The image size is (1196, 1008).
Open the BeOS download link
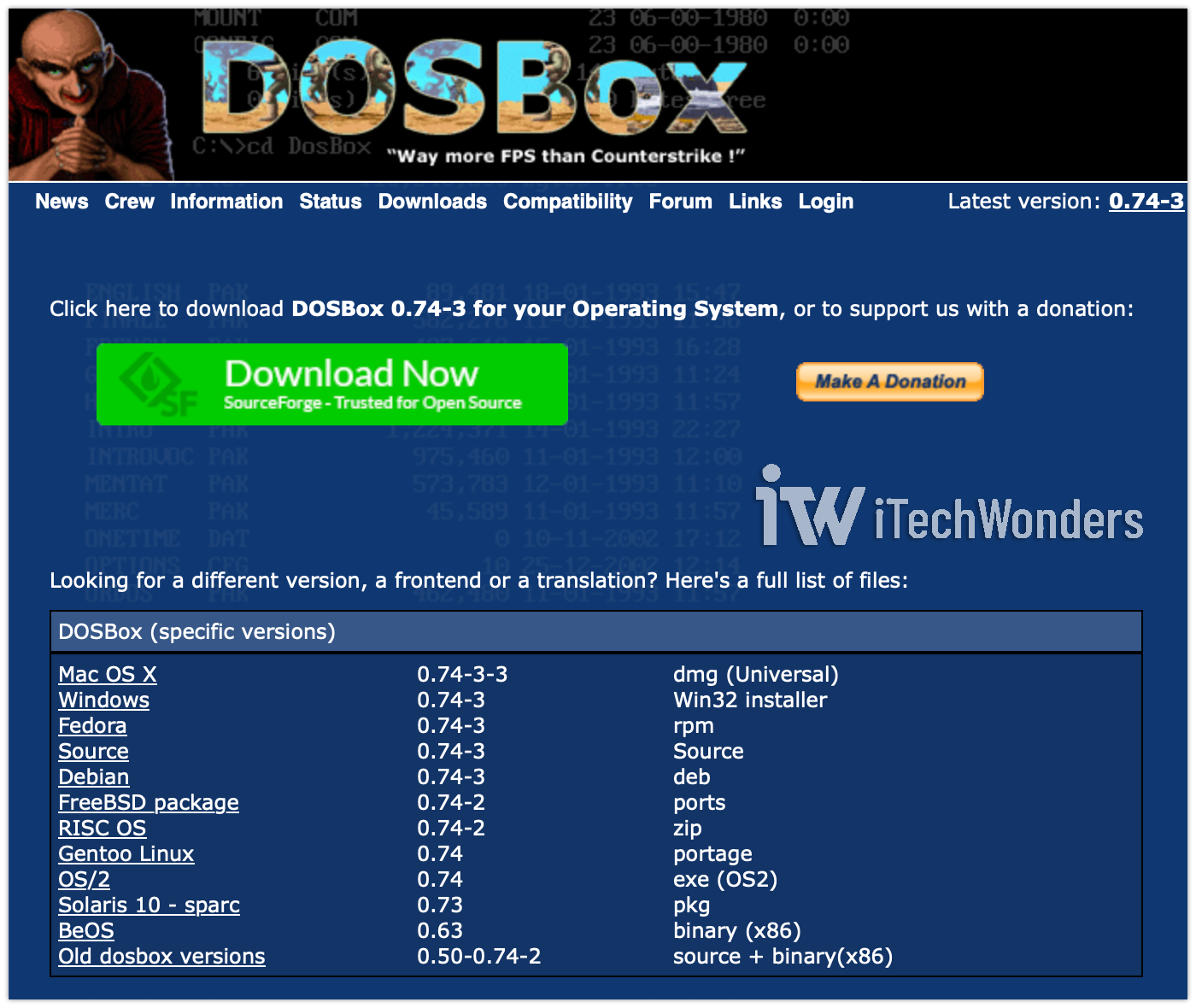86,930
